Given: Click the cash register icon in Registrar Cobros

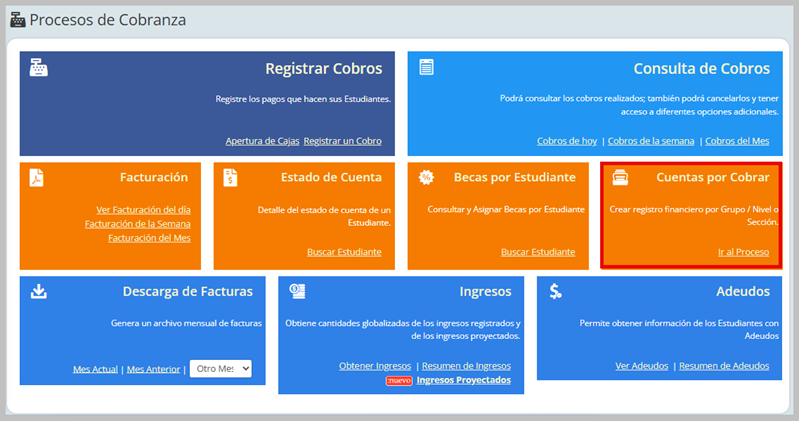Looking at the screenshot, I should coord(39,69).
